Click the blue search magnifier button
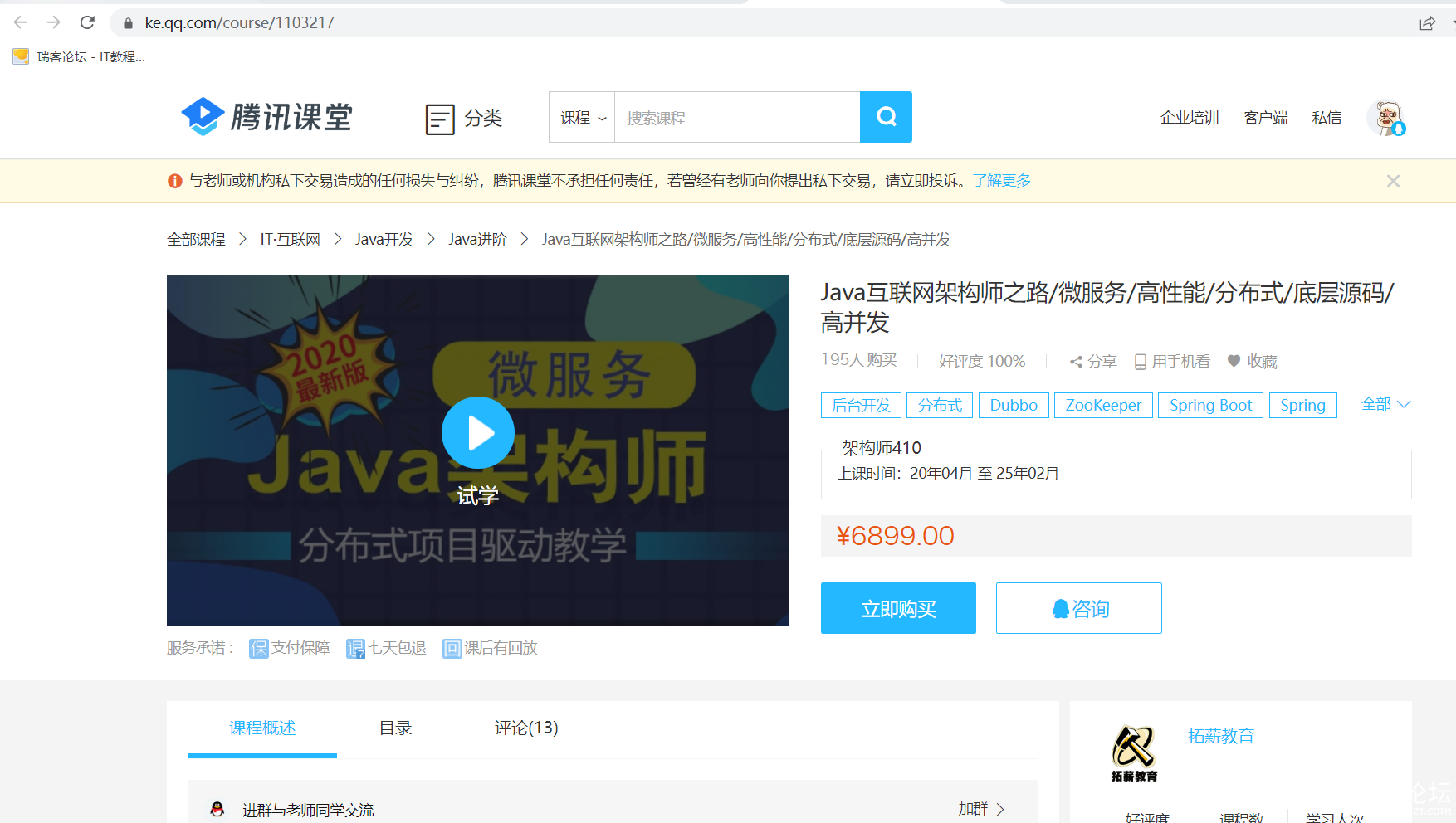 886,117
